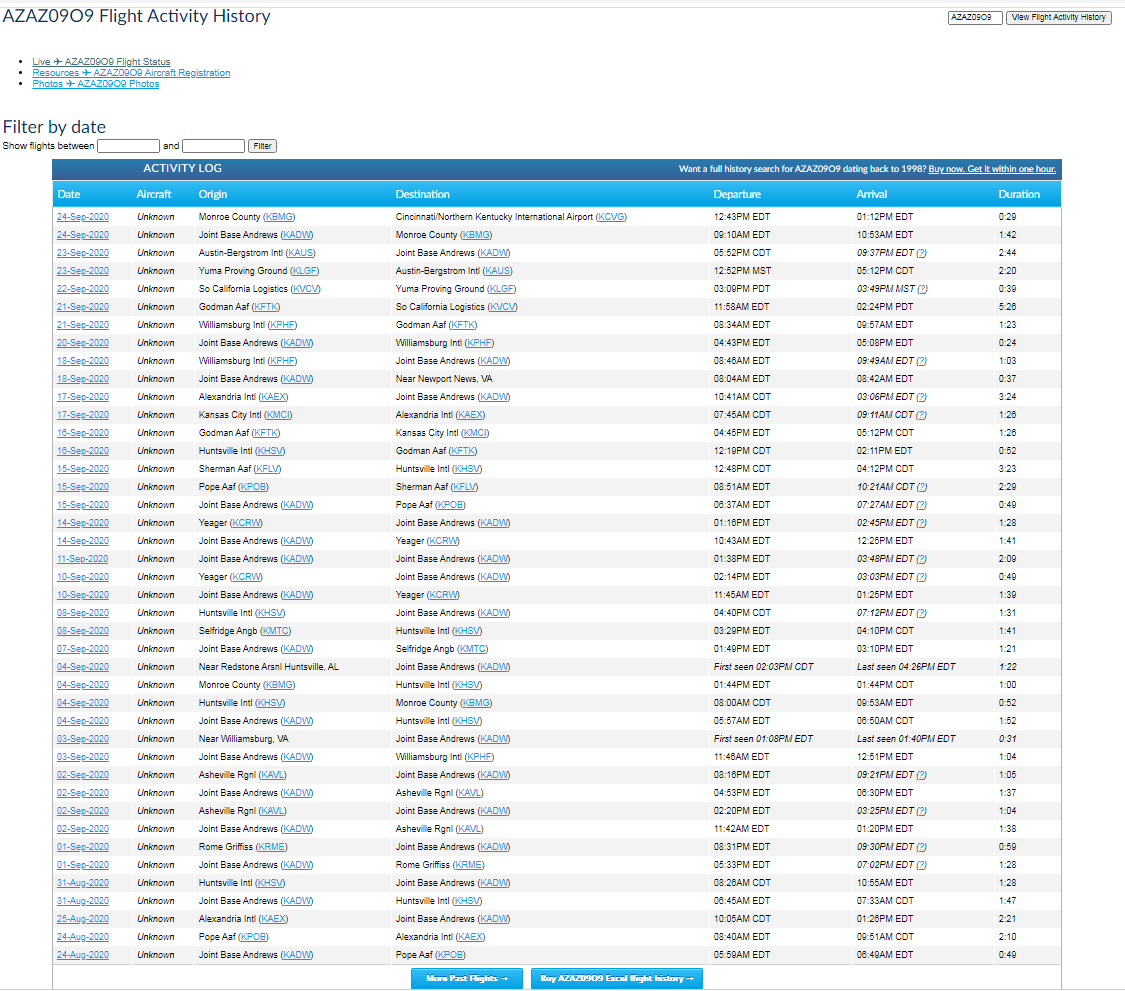This screenshot has height=991, width=1125.
Task: Open 22-Sep-2020 flight date link
Action: click(x=83, y=288)
